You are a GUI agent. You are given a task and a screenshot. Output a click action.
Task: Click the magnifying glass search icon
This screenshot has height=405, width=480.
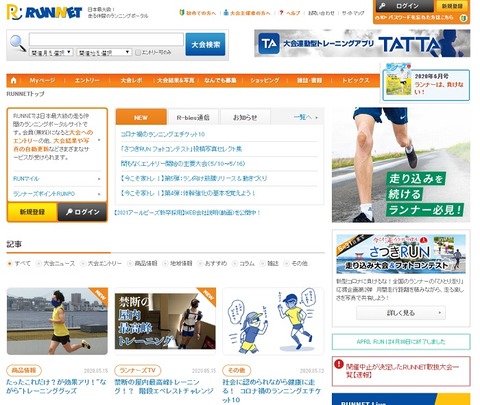18,44
